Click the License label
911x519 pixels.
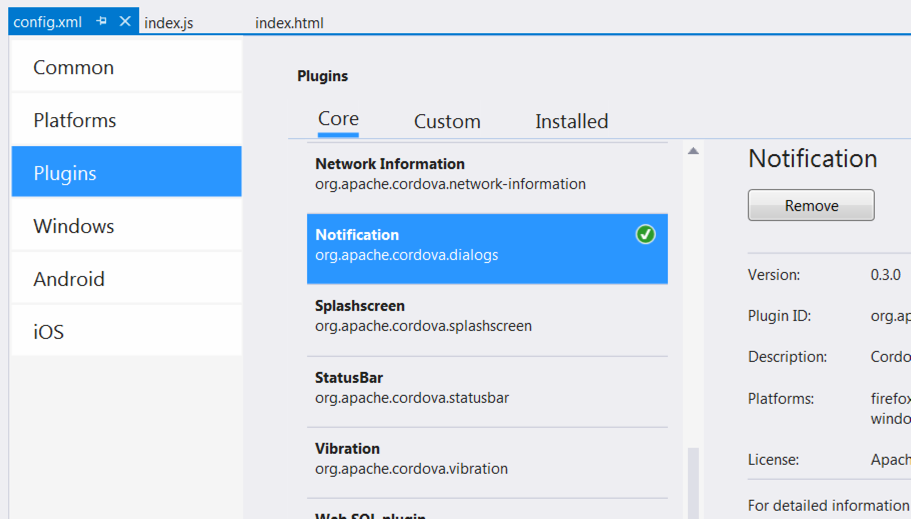point(773,460)
